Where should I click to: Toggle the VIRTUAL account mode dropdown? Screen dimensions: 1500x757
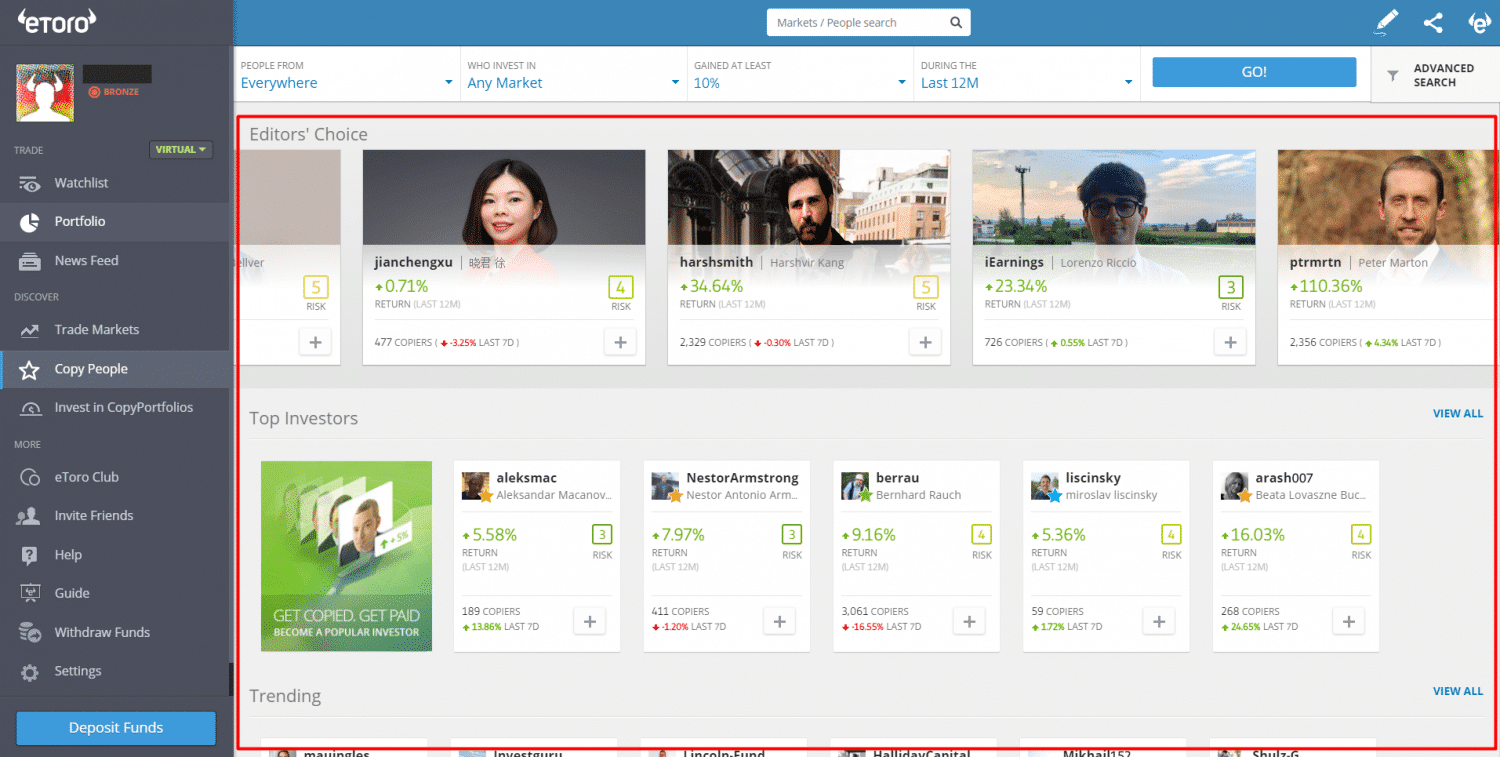tap(181, 150)
